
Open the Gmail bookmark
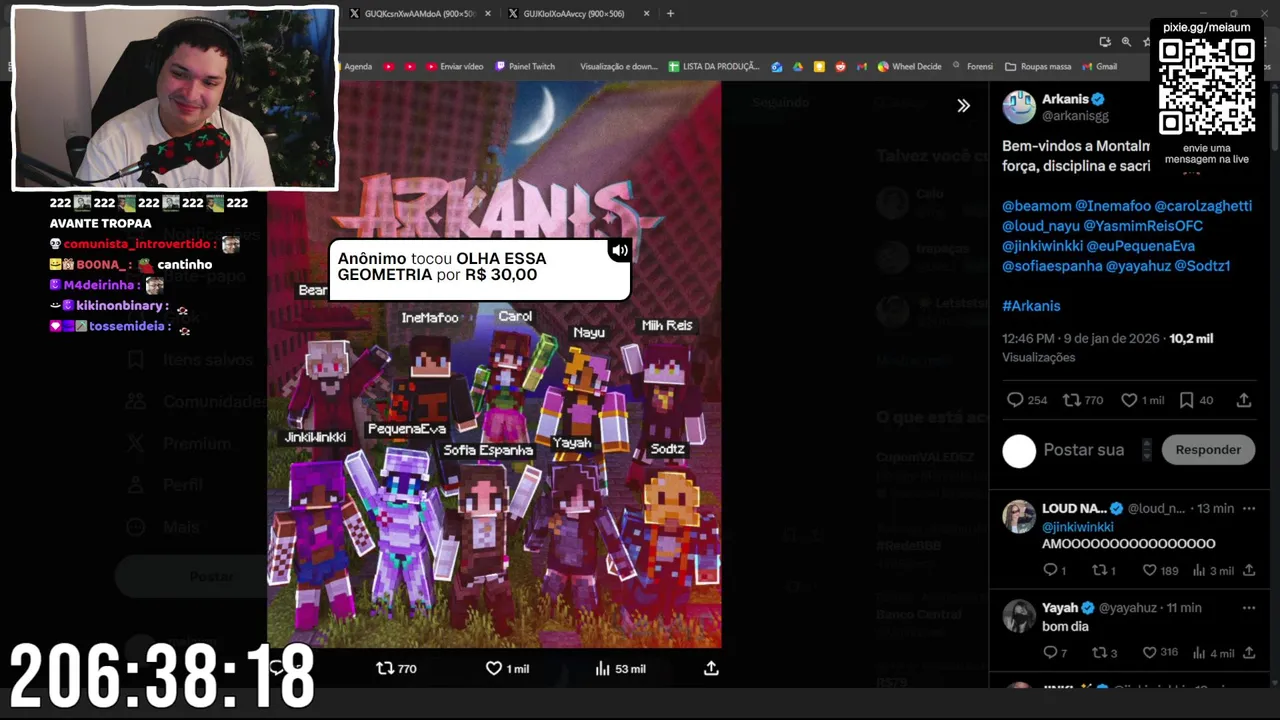(1099, 67)
